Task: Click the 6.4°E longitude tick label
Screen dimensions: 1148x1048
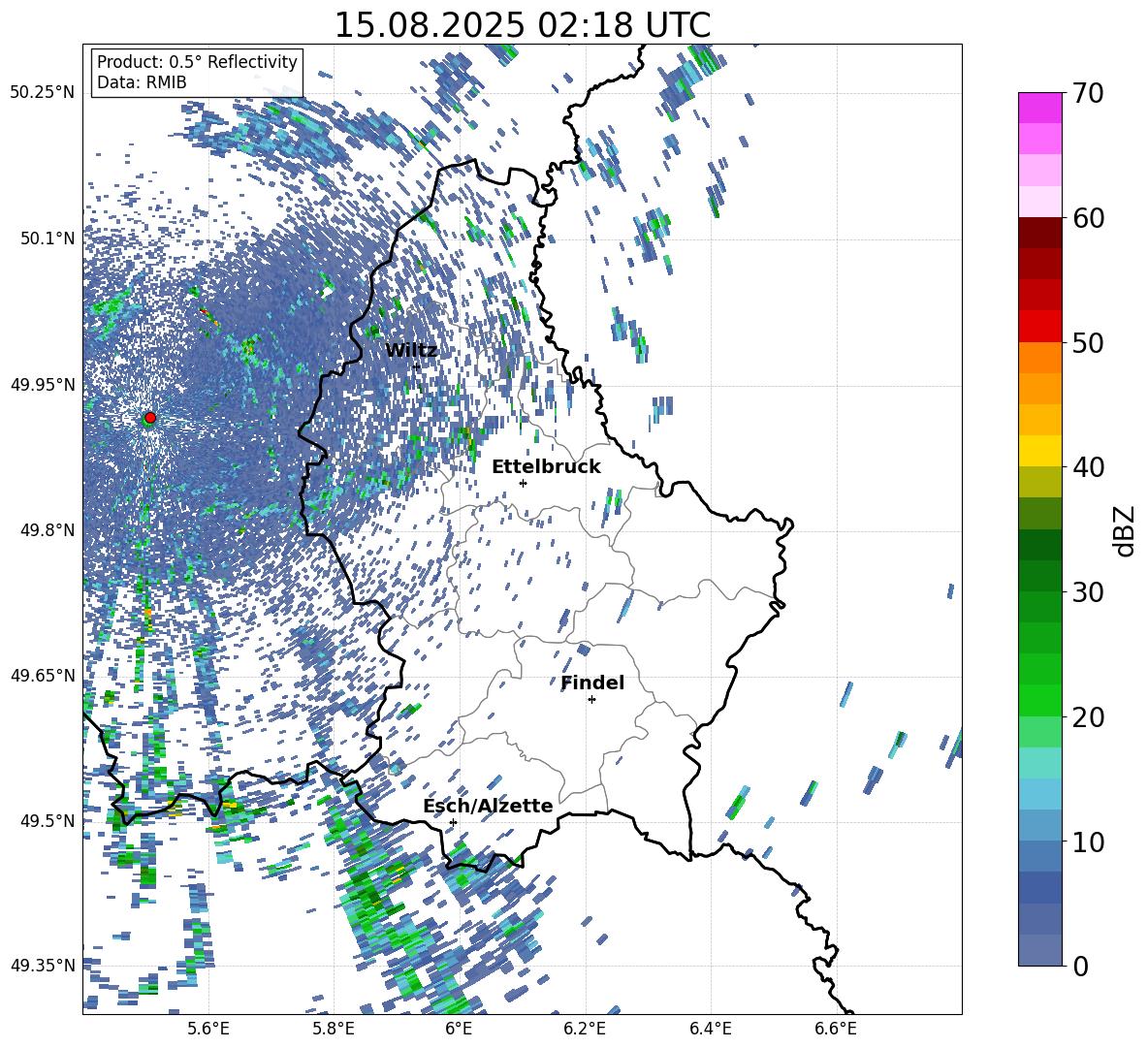Action: pos(710,1030)
